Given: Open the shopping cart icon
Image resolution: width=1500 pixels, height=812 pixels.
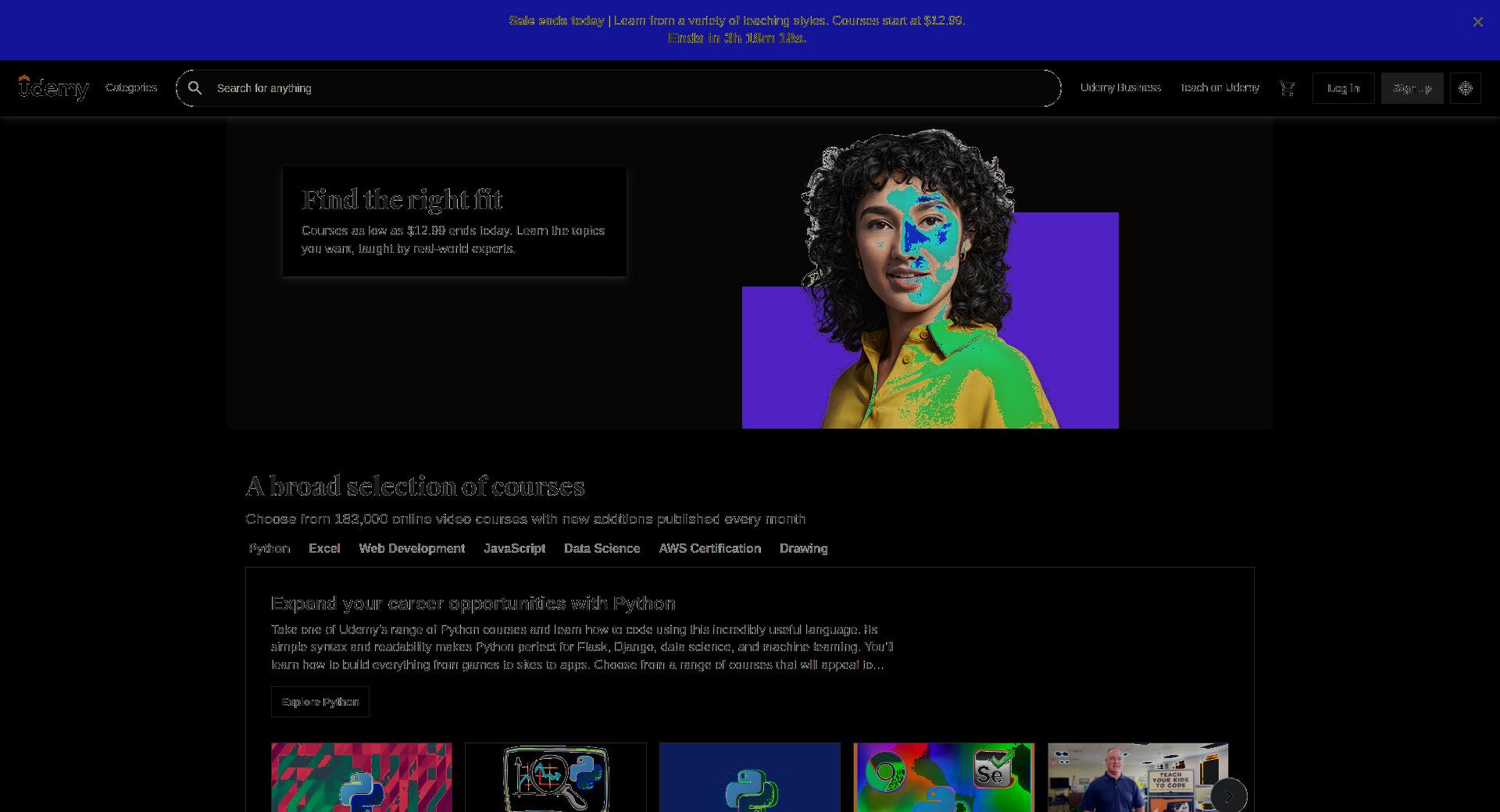Looking at the screenshot, I should [x=1287, y=88].
